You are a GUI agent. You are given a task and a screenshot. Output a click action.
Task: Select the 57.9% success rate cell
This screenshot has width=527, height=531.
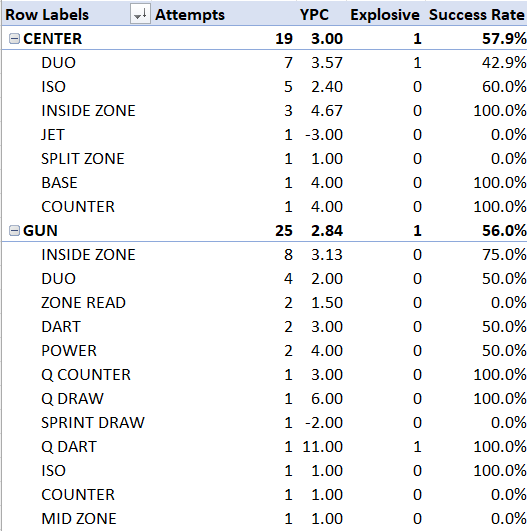click(x=504, y=39)
